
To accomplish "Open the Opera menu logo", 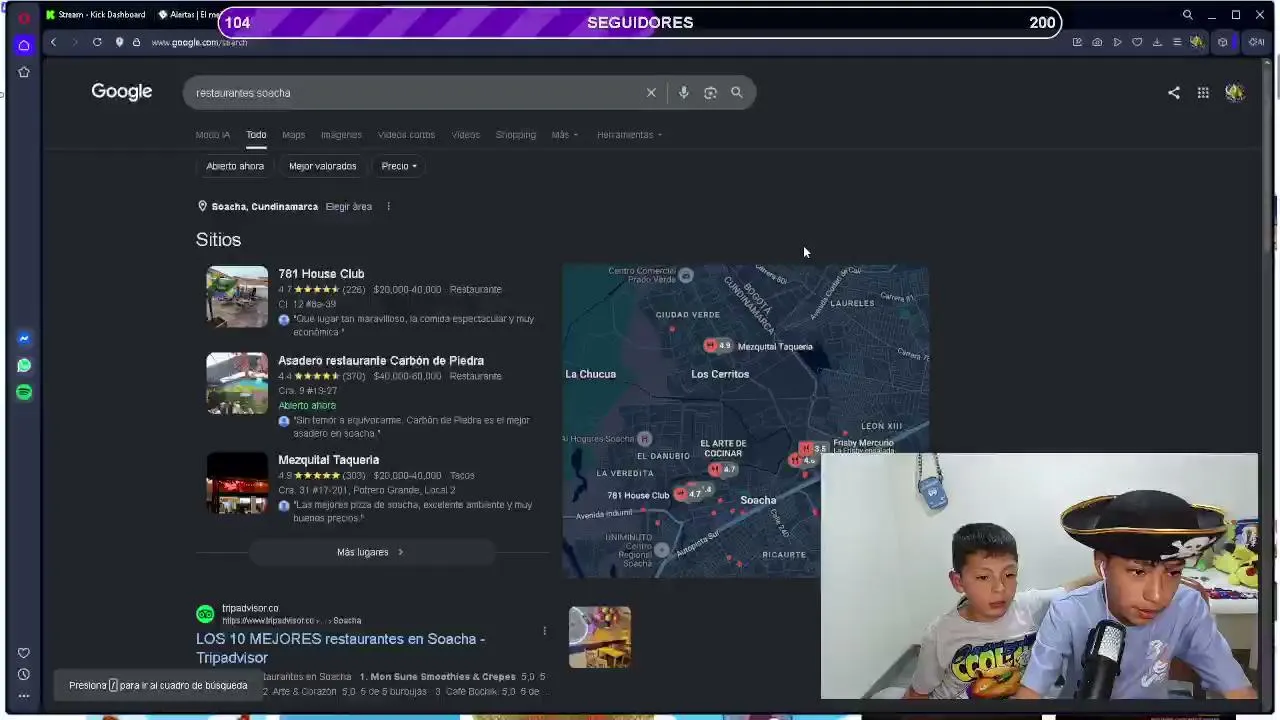I will point(24,17).
